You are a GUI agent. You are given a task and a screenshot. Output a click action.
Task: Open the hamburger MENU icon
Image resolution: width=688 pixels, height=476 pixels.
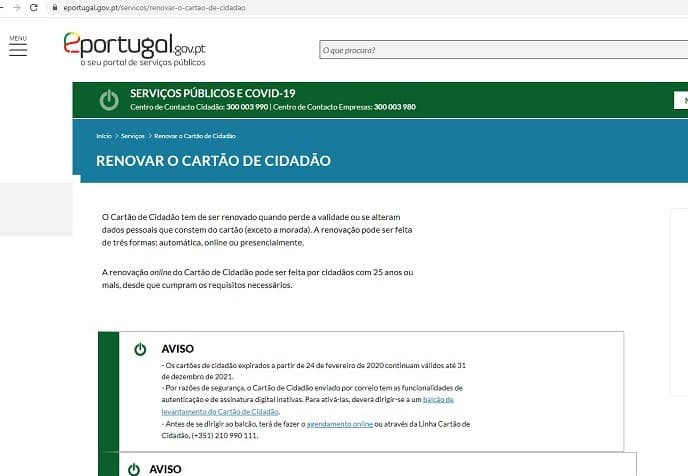[x=18, y=46]
